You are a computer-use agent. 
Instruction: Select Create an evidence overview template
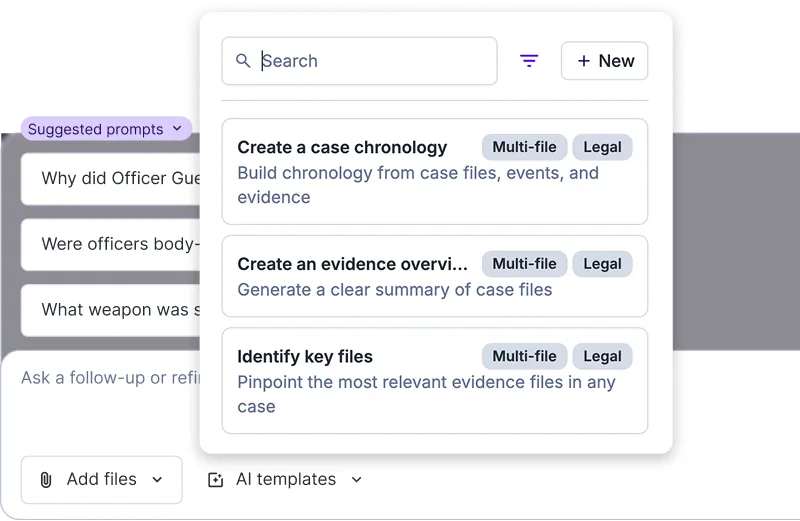(435, 276)
